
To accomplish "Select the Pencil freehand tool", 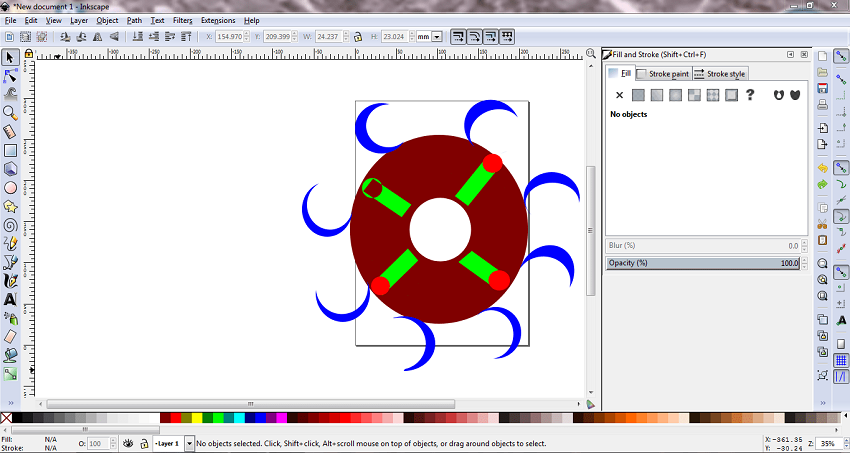I will (10, 244).
